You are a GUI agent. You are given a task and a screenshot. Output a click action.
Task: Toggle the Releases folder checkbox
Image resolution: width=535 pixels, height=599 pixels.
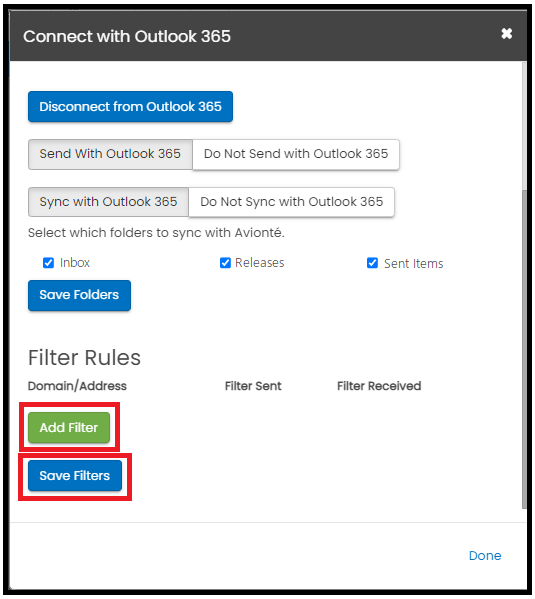[x=225, y=263]
